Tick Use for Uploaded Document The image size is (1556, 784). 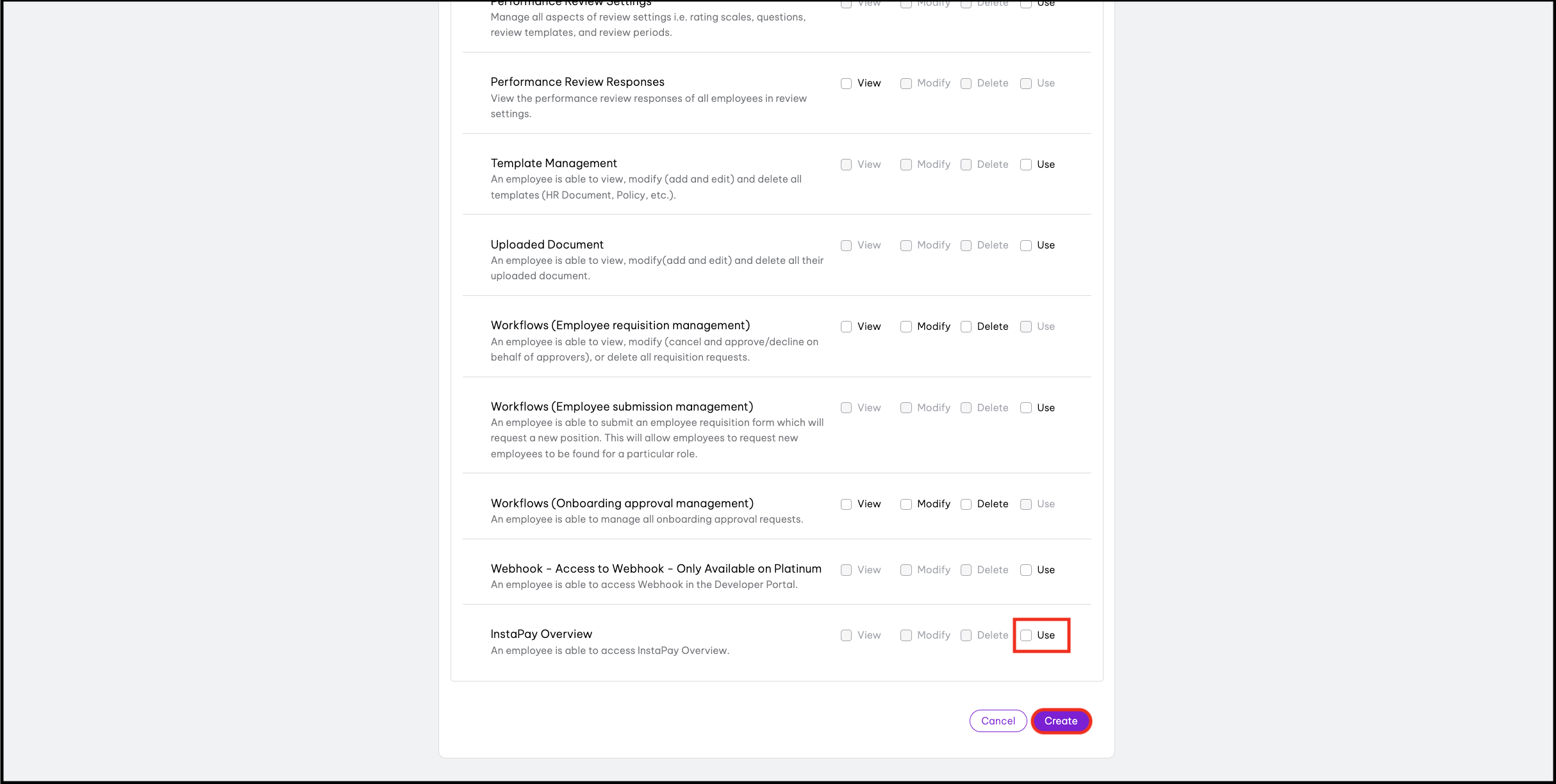[1026, 245]
